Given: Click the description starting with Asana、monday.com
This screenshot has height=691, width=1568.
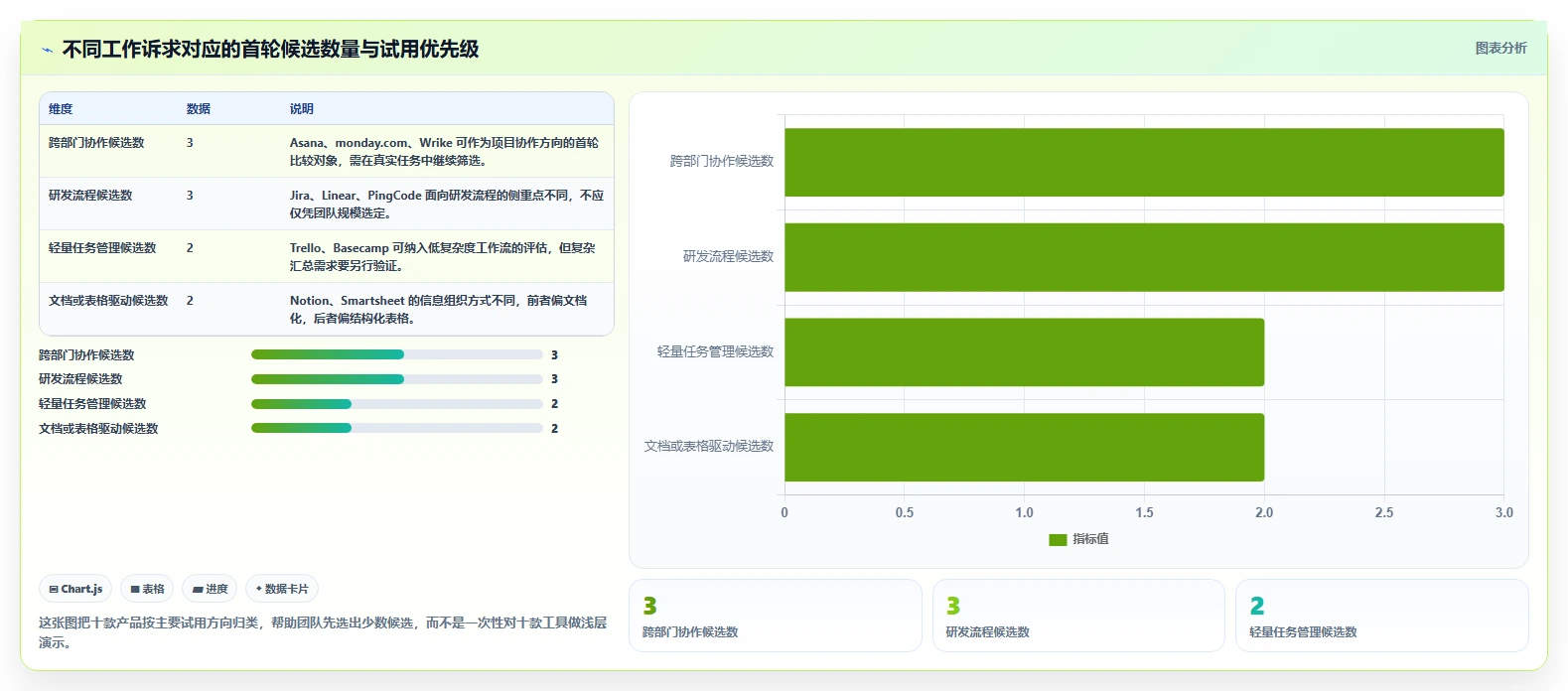Looking at the screenshot, I should [x=445, y=152].
